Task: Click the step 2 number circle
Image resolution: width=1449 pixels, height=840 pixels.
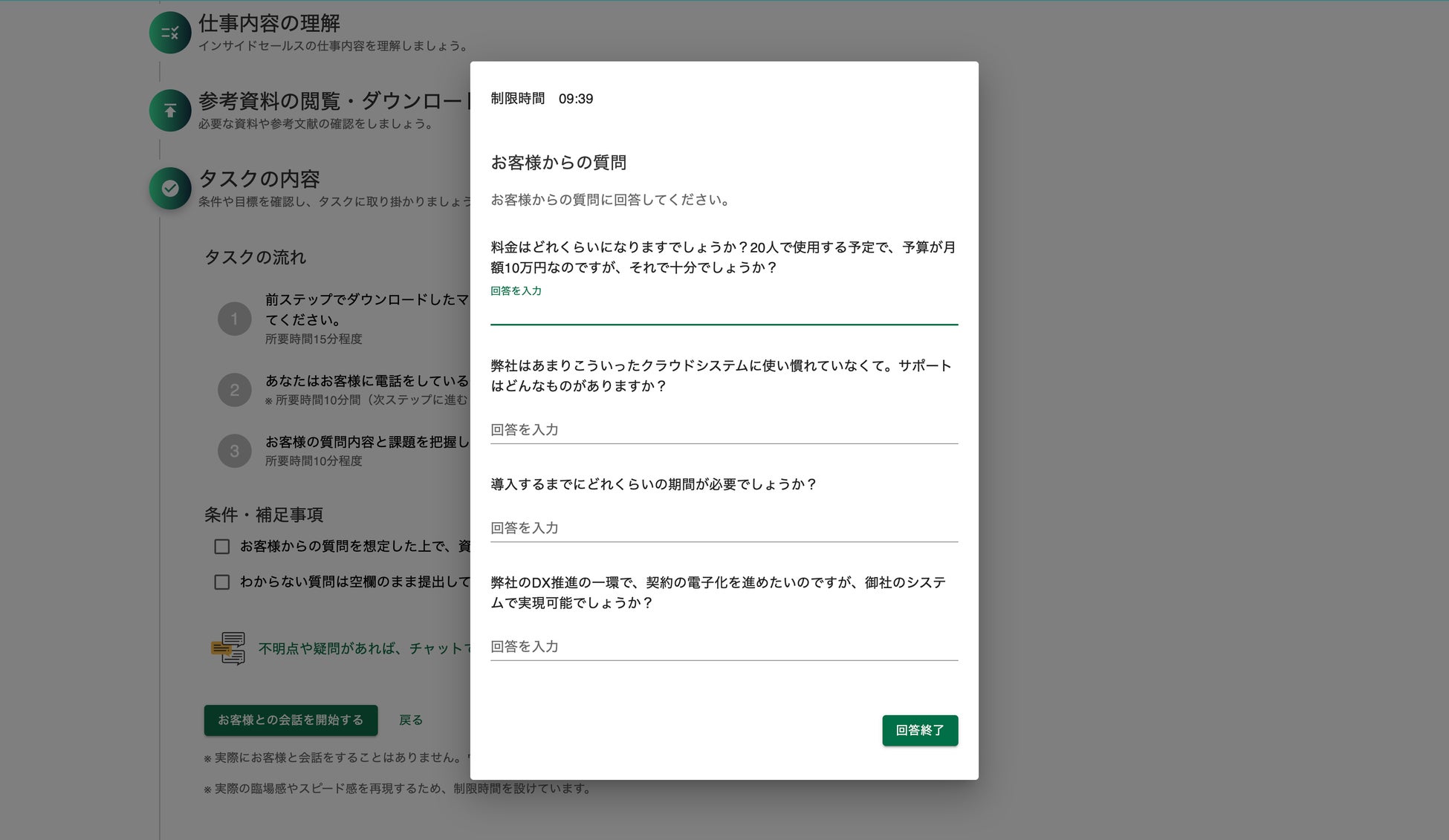Action: pyautogui.click(x=234, y=390)
